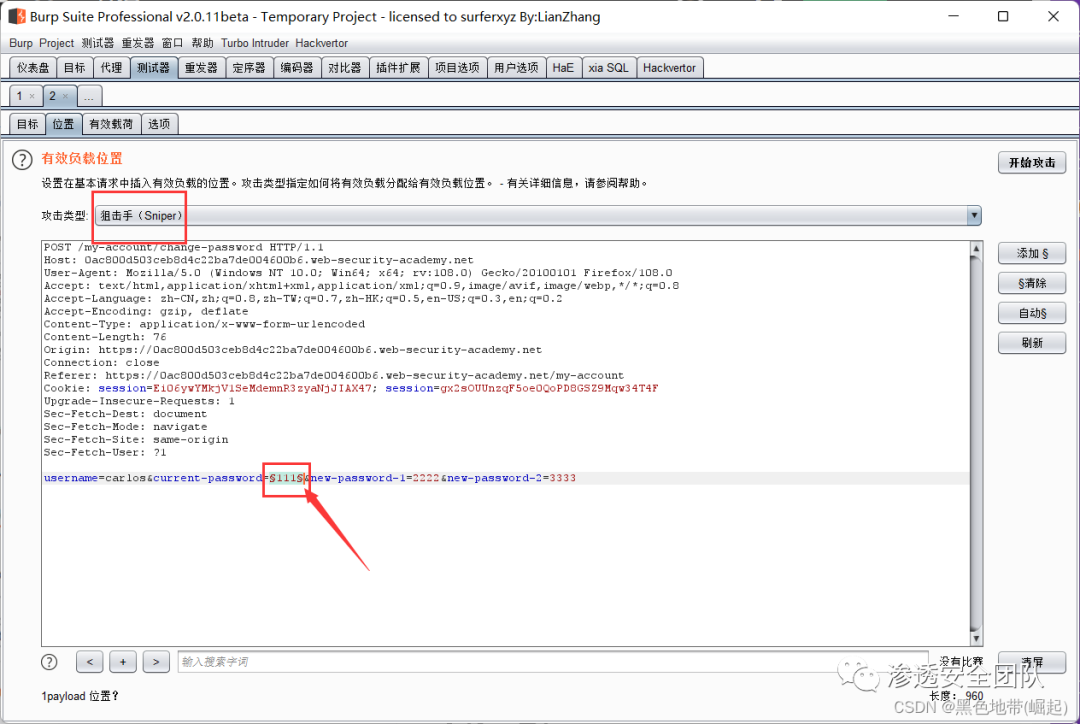
Task: Click the help icon beside the search bar
Action: (x=49, y=662)
